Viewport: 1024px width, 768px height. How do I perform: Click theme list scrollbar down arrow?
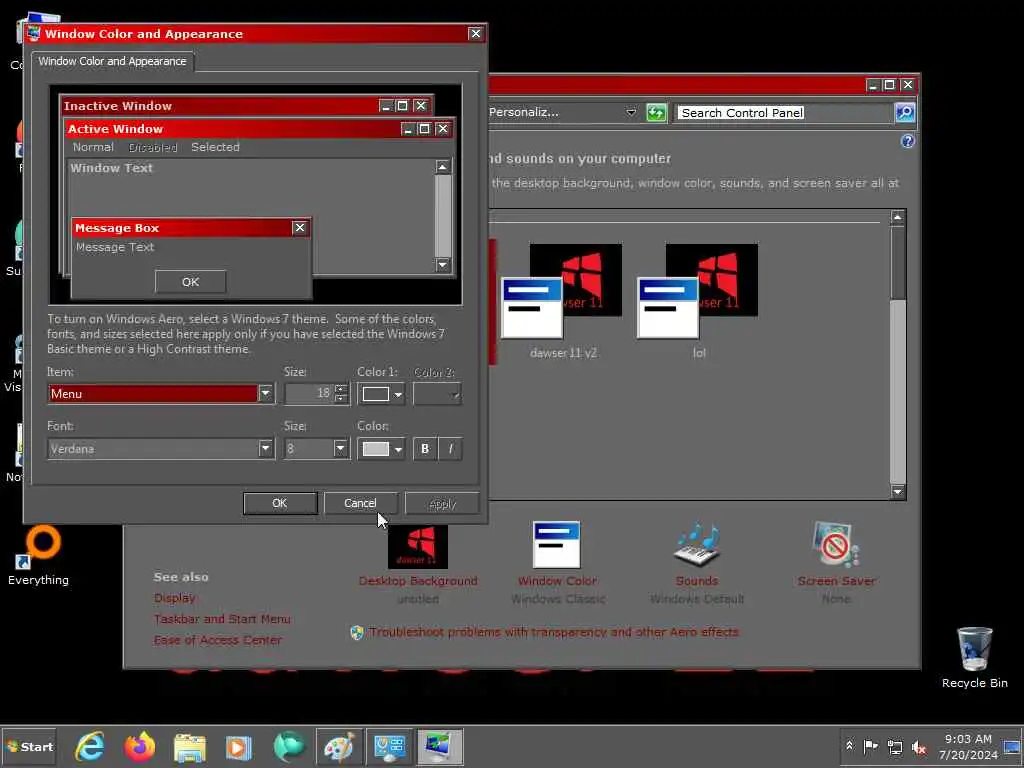898,492
